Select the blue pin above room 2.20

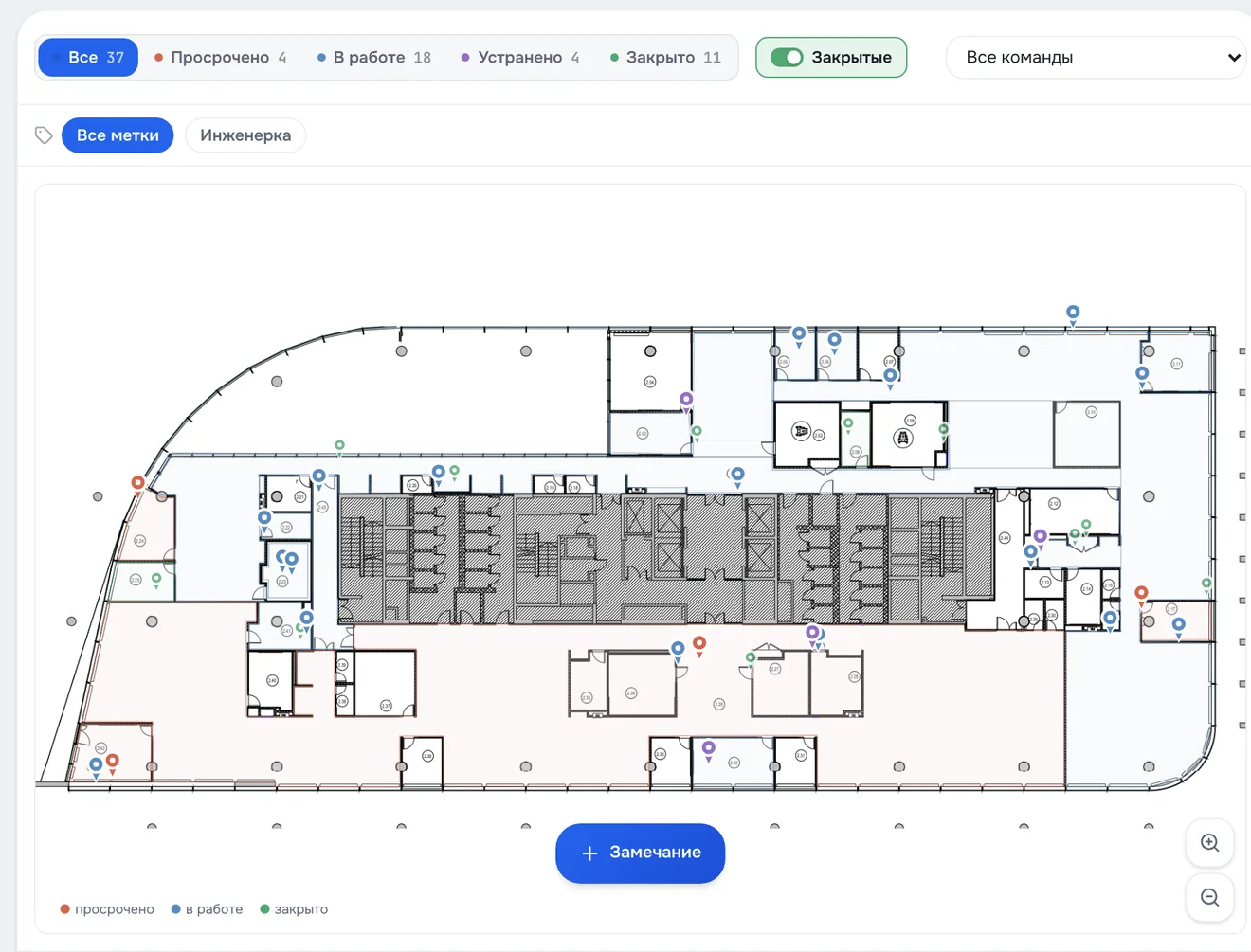tap(439, 474)
